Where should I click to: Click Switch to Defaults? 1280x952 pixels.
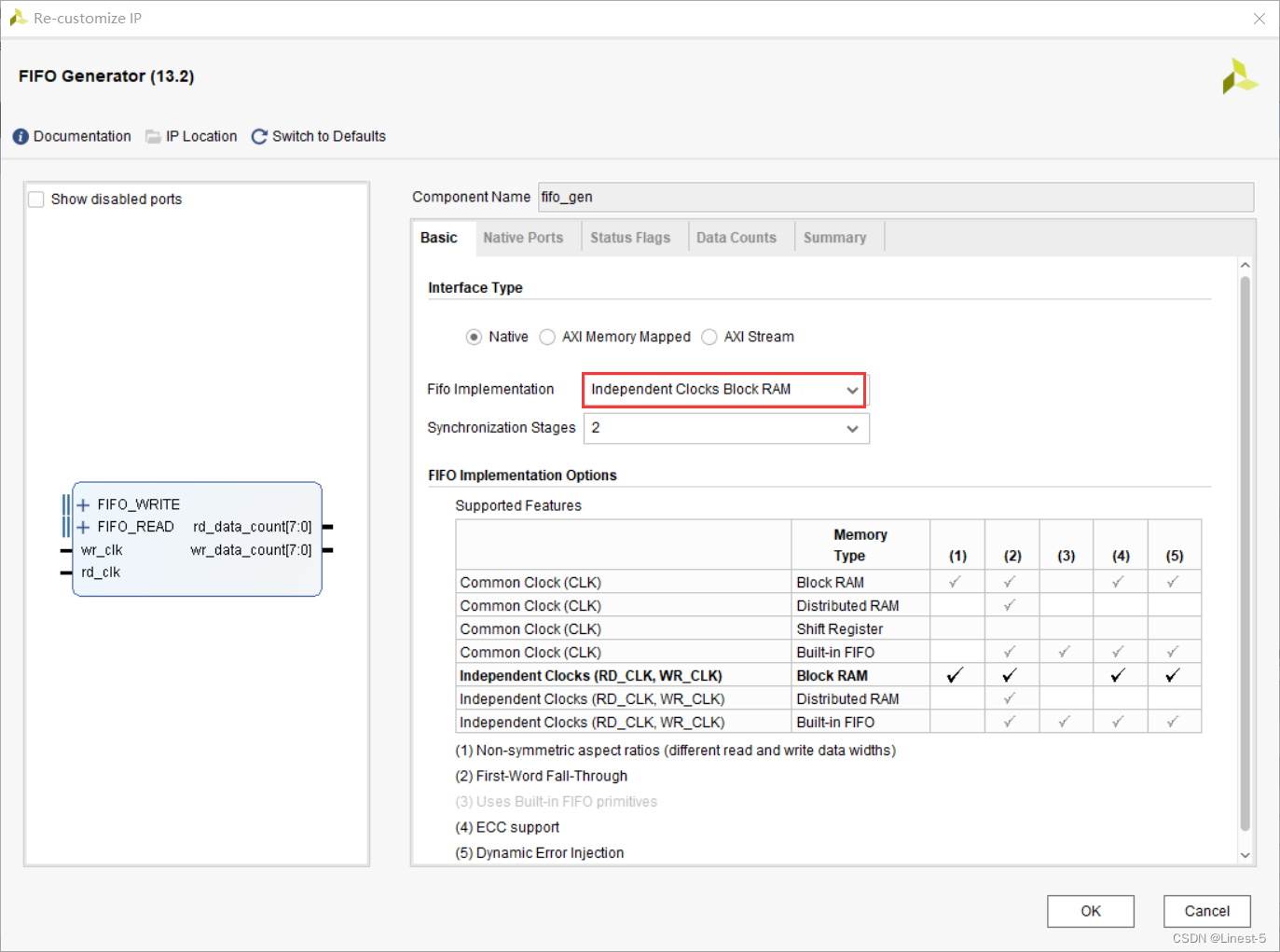point(329,136)
